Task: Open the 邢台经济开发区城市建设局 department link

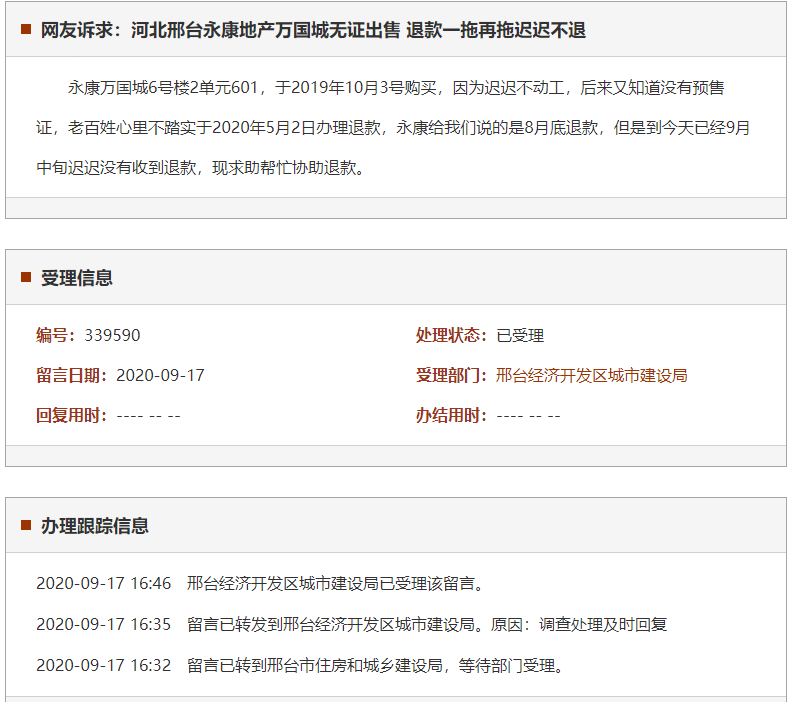Action: click(591, 375)
